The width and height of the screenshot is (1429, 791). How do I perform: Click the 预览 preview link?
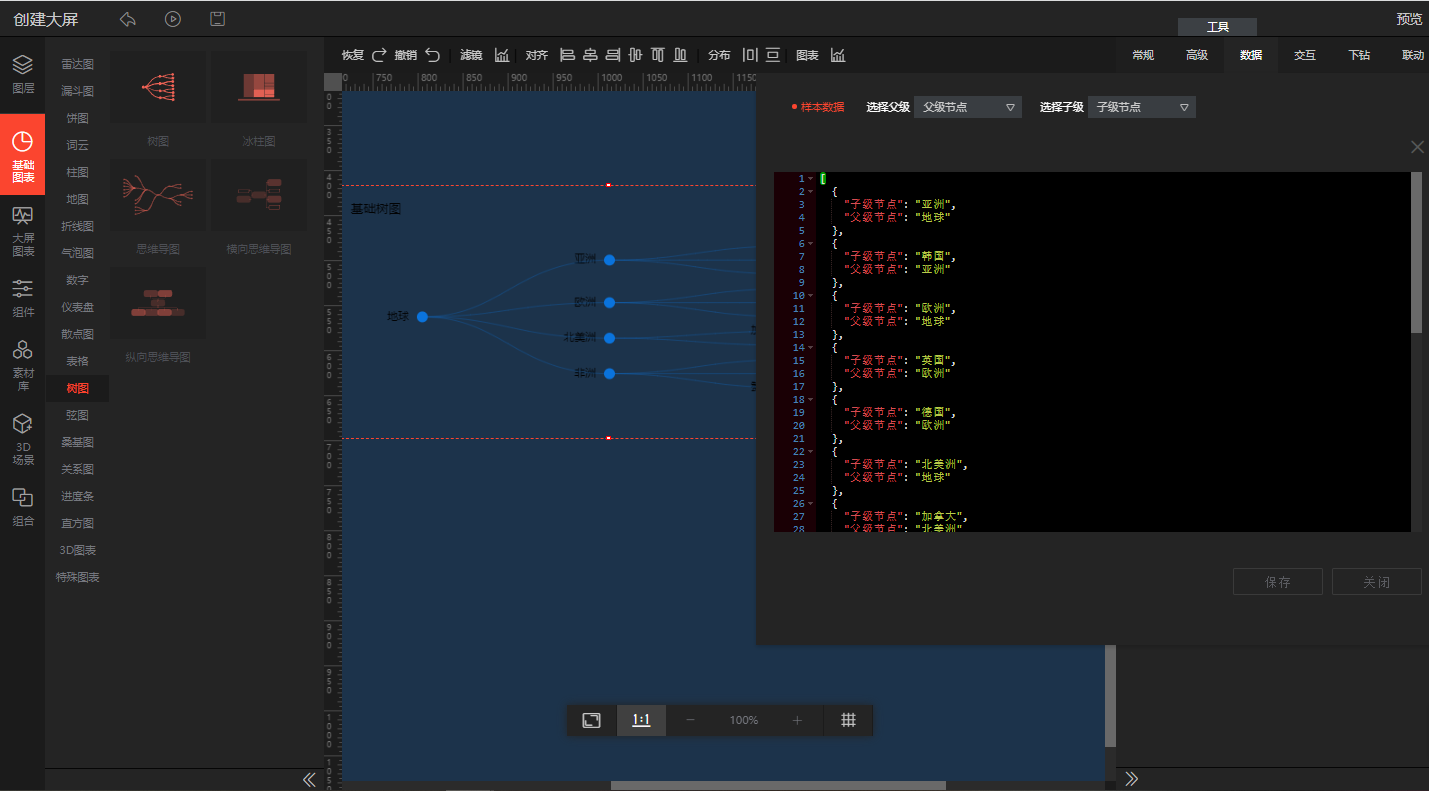coord(1409,19)
